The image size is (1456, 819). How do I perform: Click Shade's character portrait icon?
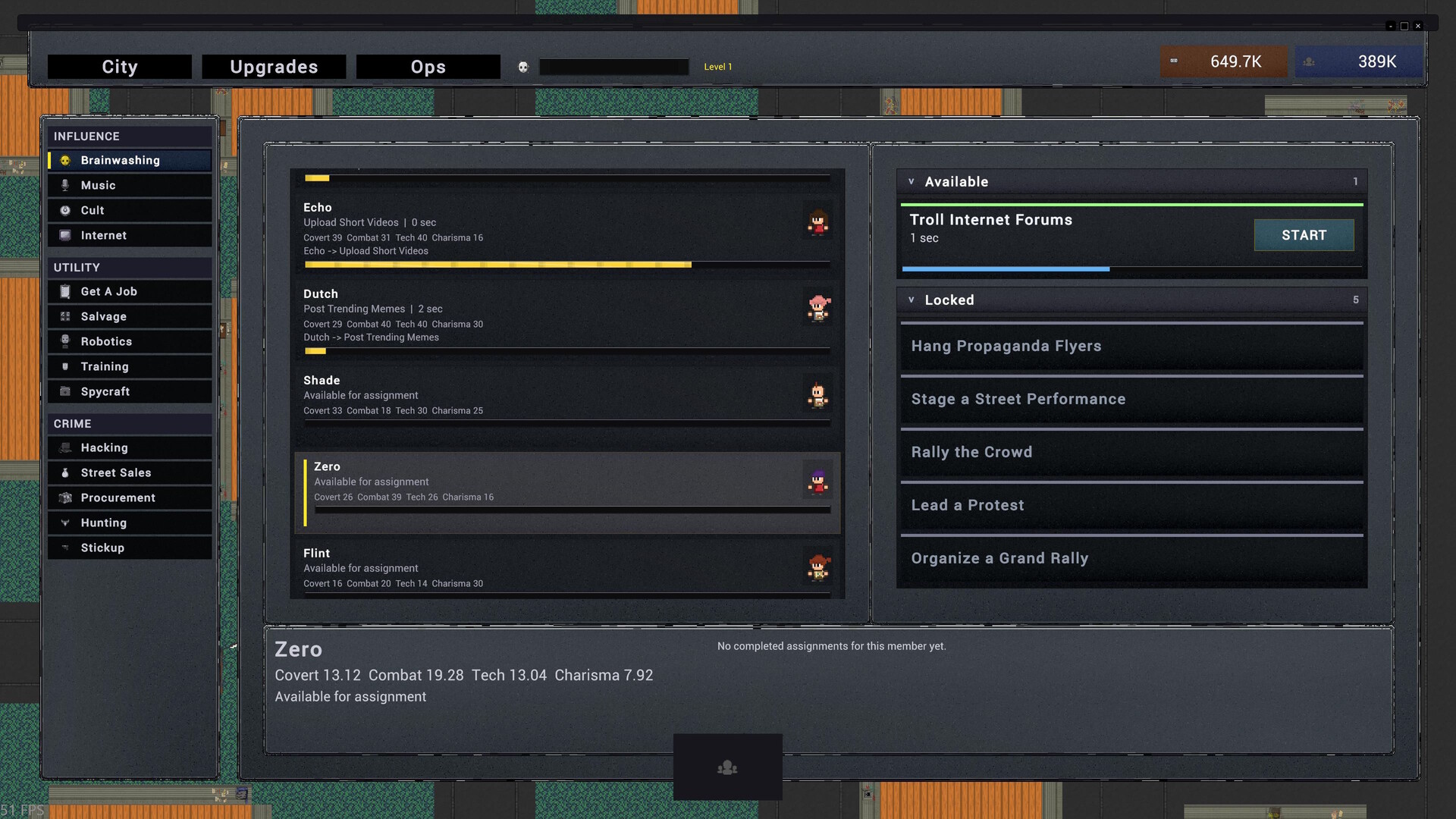tap(817, 395)
